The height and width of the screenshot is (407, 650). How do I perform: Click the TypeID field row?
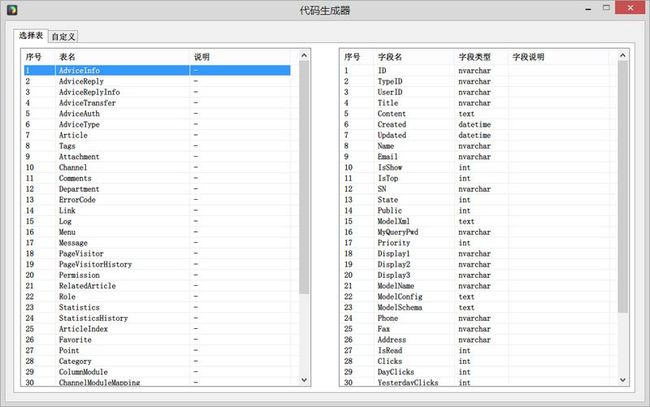click(x=476, y=81)
